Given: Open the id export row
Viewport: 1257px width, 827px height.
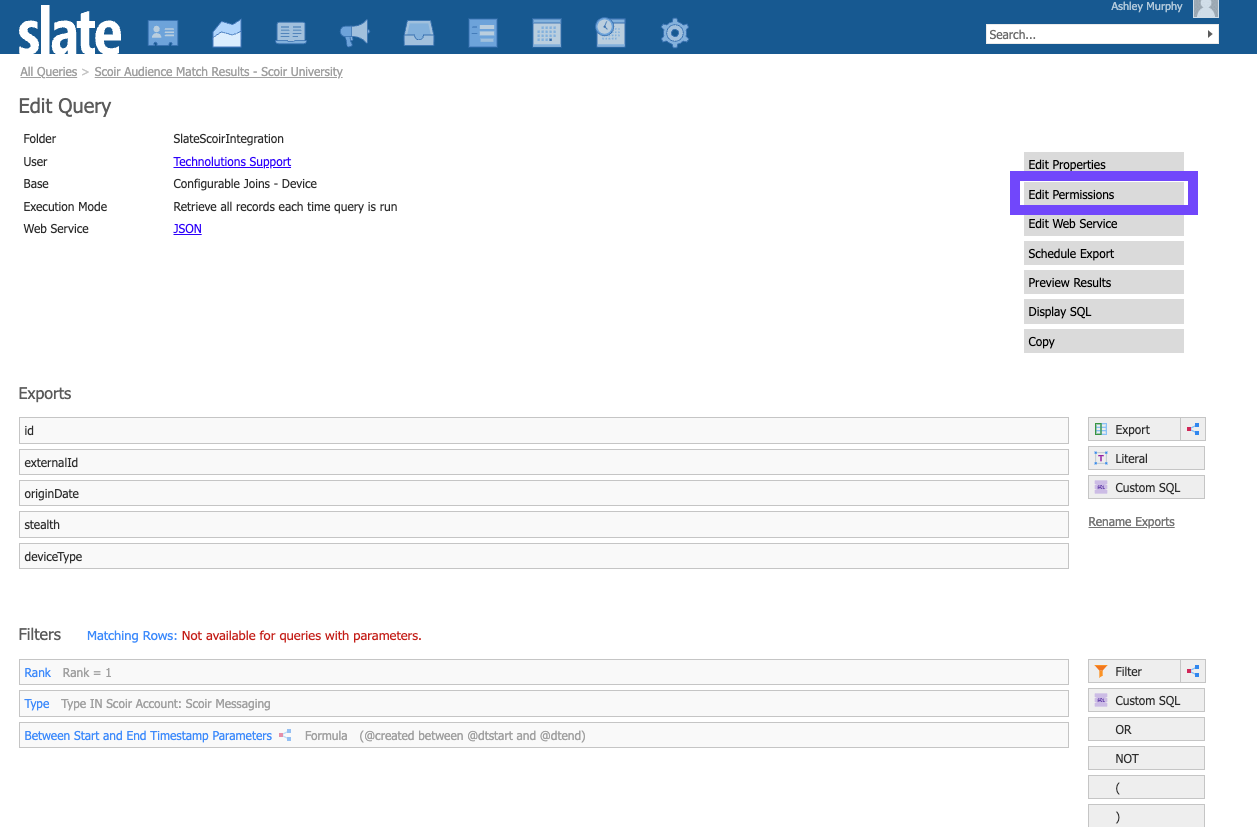Looking at the screenshot, I should pos(544,430).
